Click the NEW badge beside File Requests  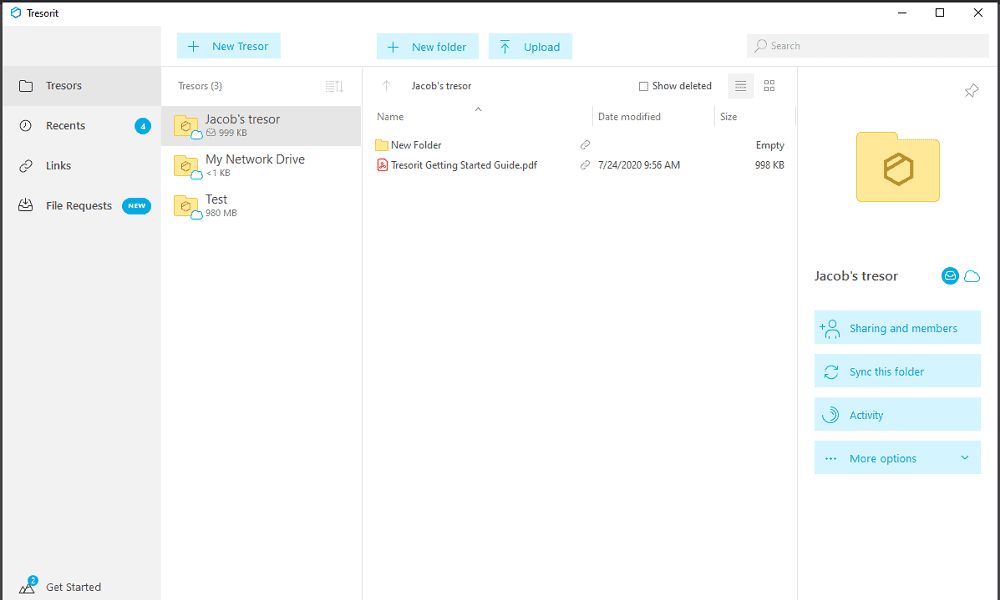pyautogui.click(x=136, y=206)
